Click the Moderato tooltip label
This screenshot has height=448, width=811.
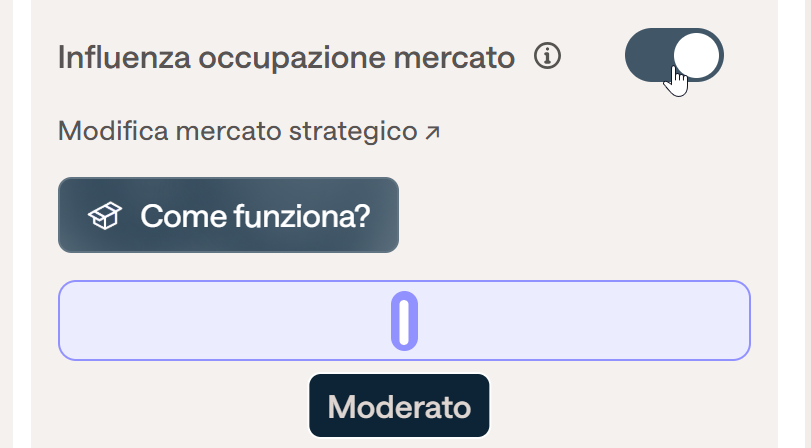(x=399, y=406)
